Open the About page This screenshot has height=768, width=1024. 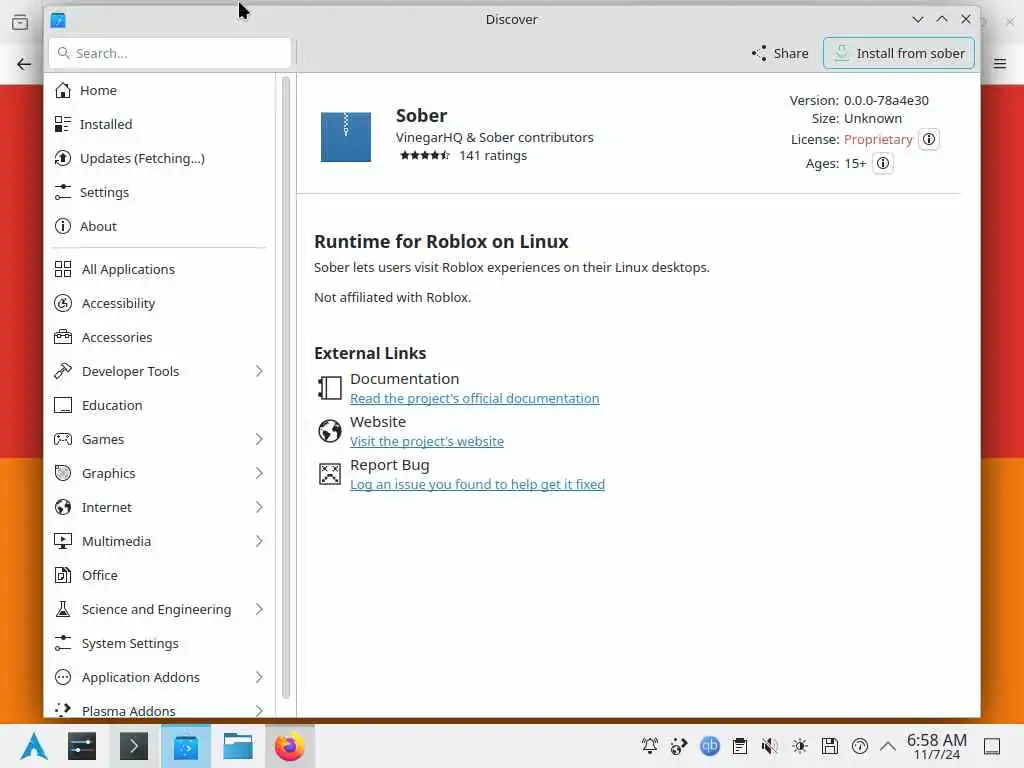[x=160, y=226]
